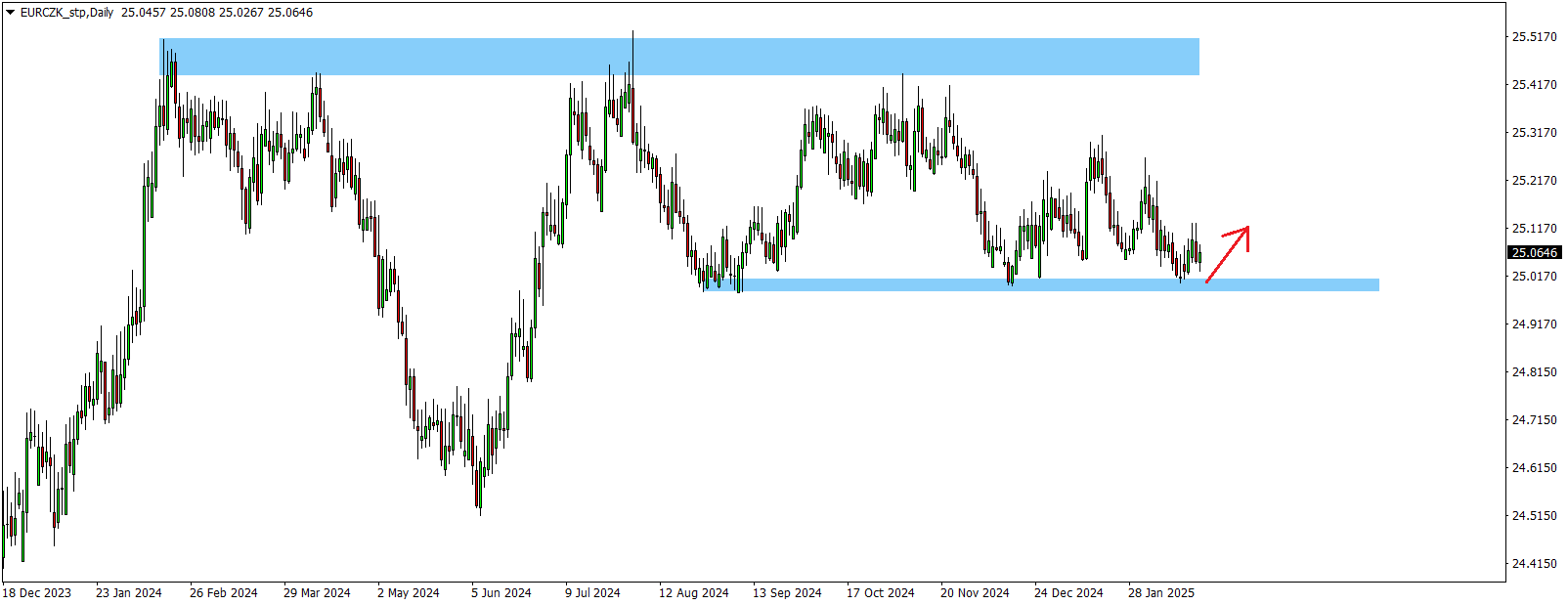The width and height of the screenshot is (1568, 605).
Task: Click the 29 Mar 2024 date label
Action: [317, 593]
